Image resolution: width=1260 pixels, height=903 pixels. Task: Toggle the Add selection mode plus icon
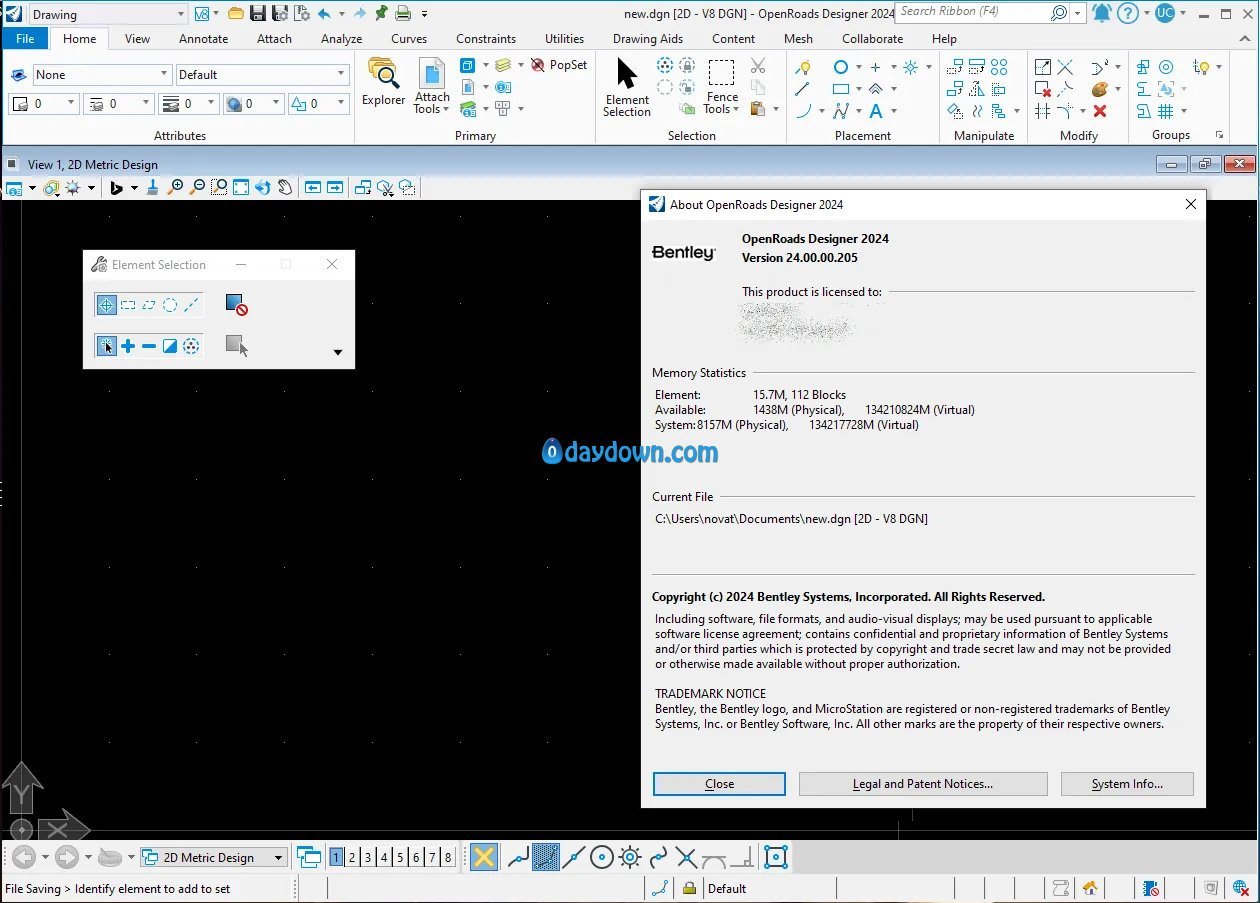(128, 346)
